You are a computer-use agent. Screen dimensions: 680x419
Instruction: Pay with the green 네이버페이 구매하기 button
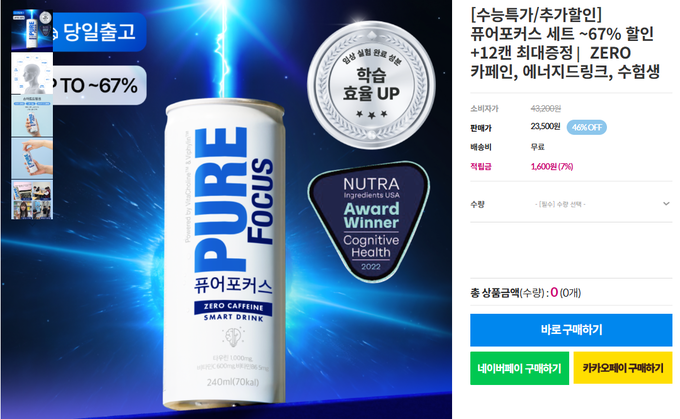[519, 368]
